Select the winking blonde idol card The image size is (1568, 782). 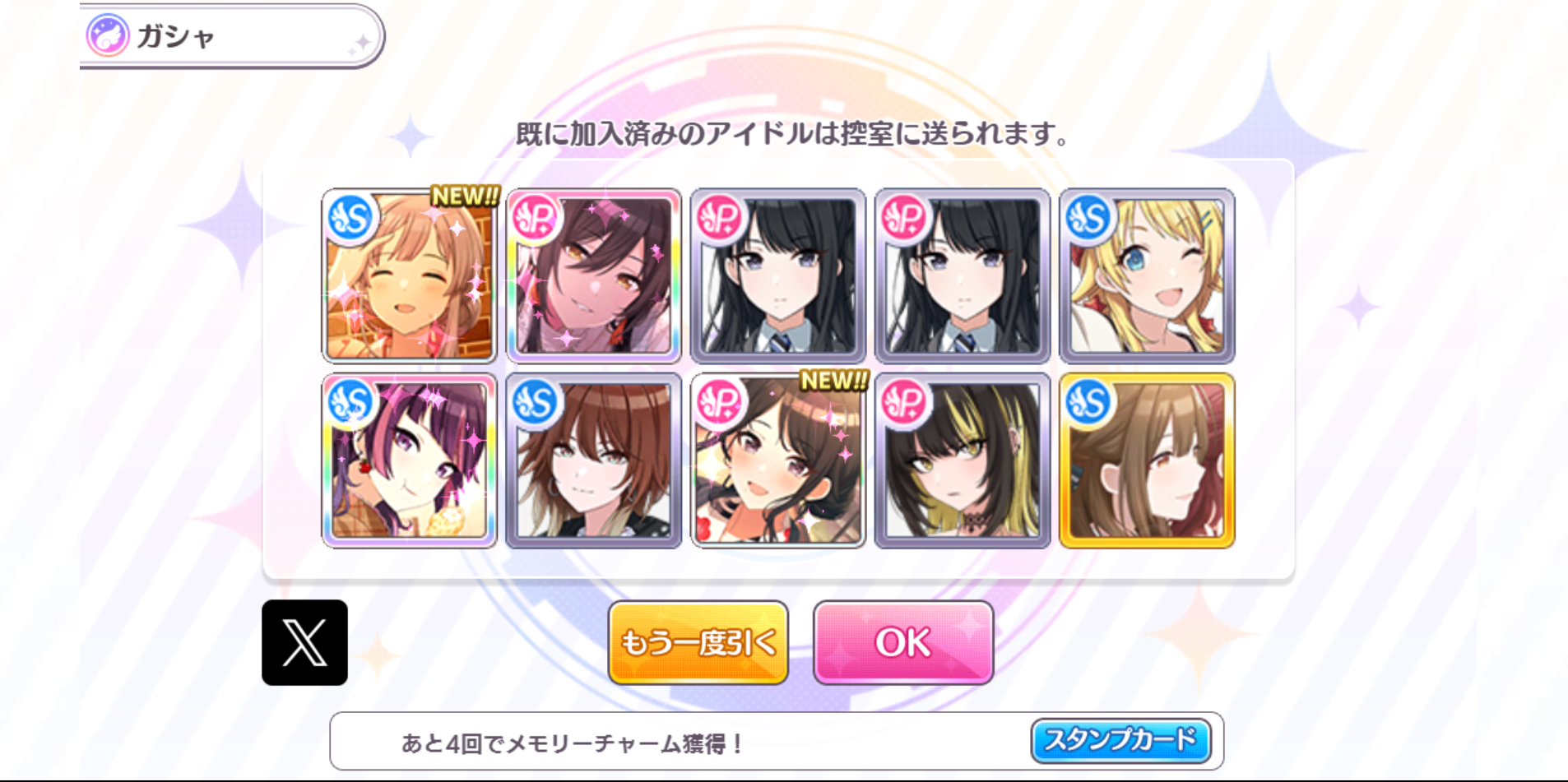(x=1147, y=276)
